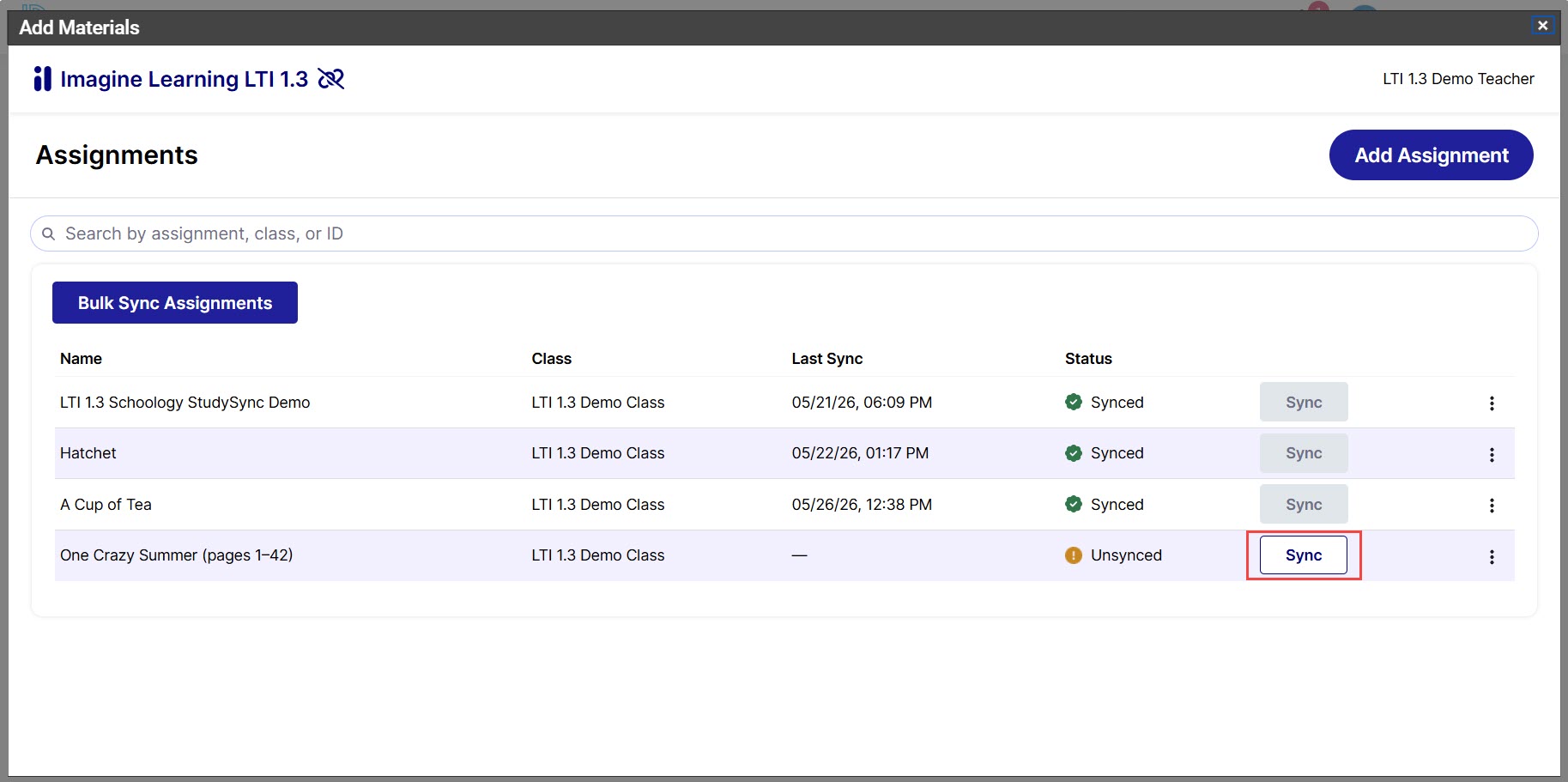Click the search magnifier icon

coord(49,233)
